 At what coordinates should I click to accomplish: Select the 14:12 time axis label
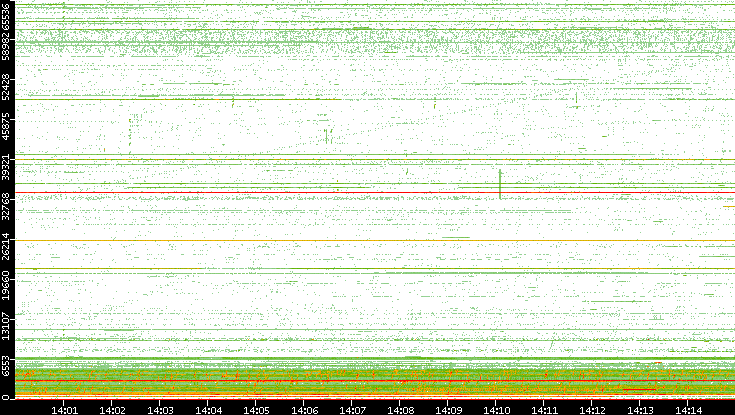tap(592, 411)
